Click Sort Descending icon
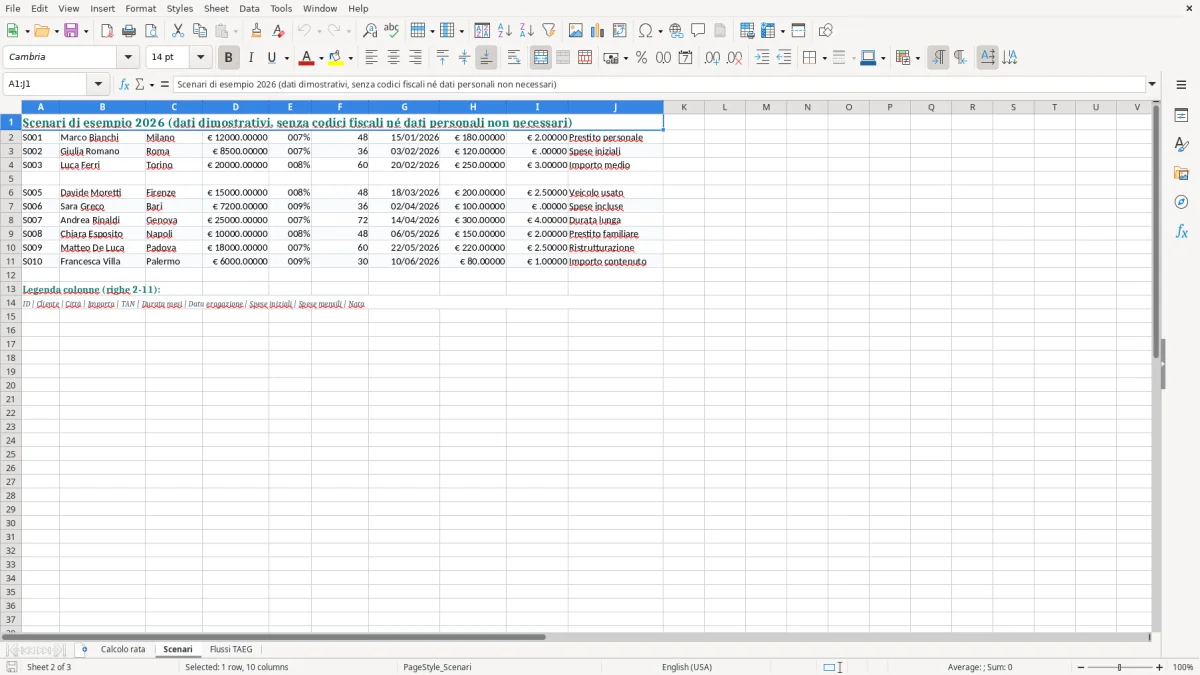This screenshot has height=675, width=1200. coord(527,31)
